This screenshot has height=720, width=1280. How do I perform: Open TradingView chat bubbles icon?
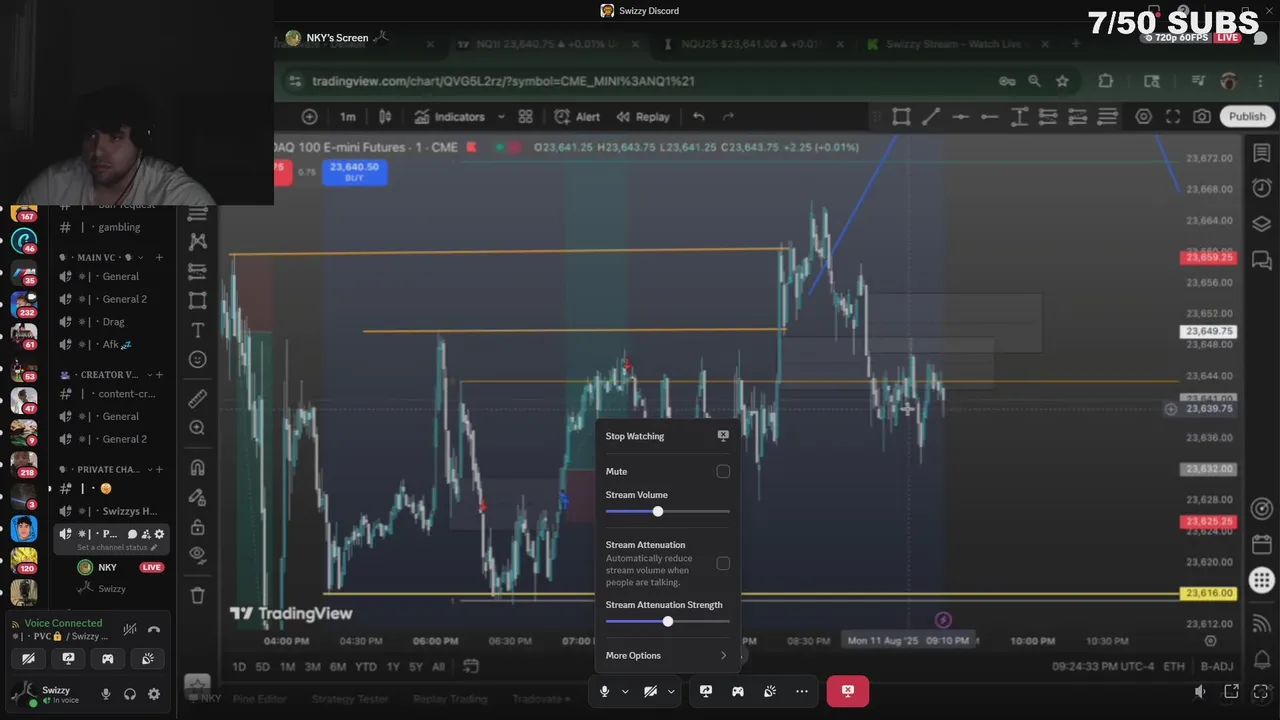pyautogui.click(x=1261, y=259)
